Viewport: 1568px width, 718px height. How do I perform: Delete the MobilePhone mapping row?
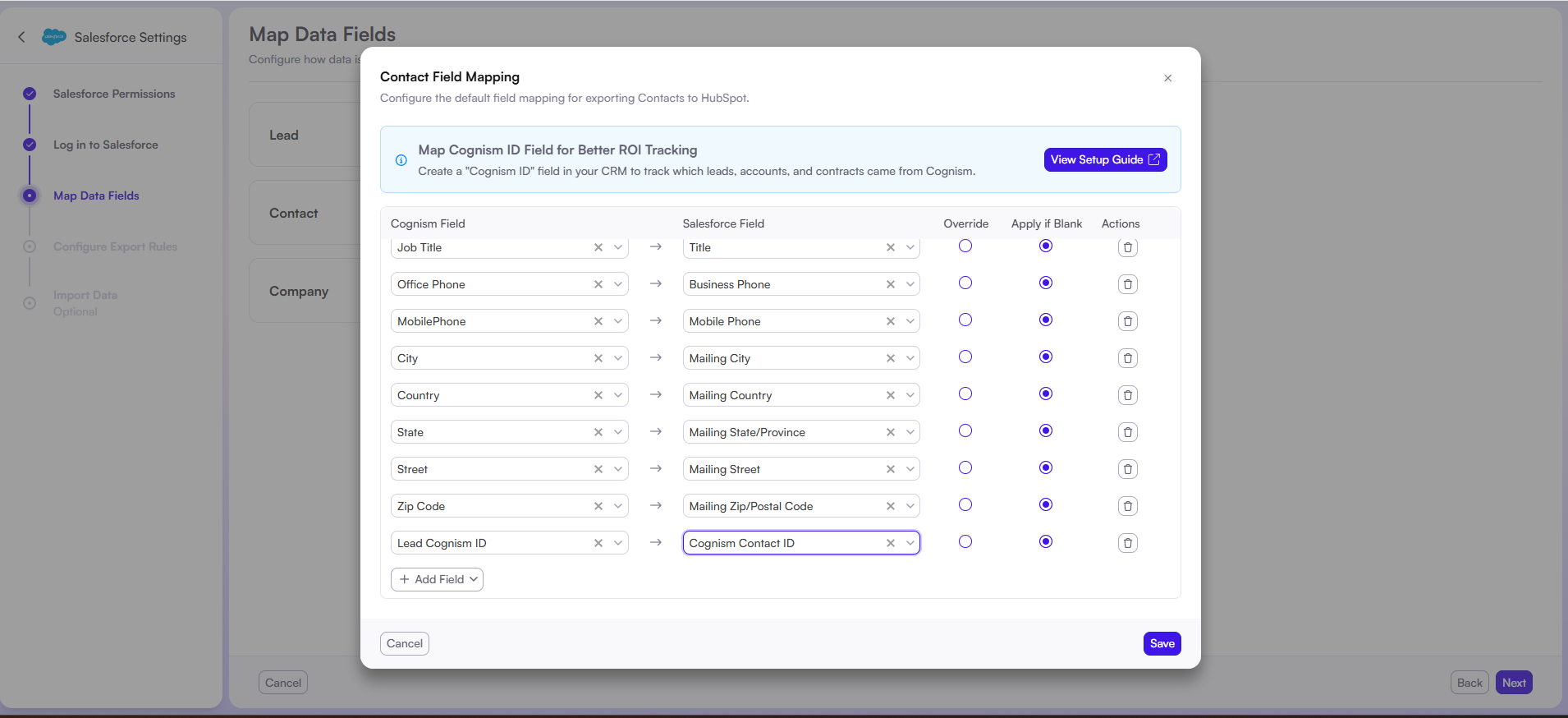(1128, 321)
